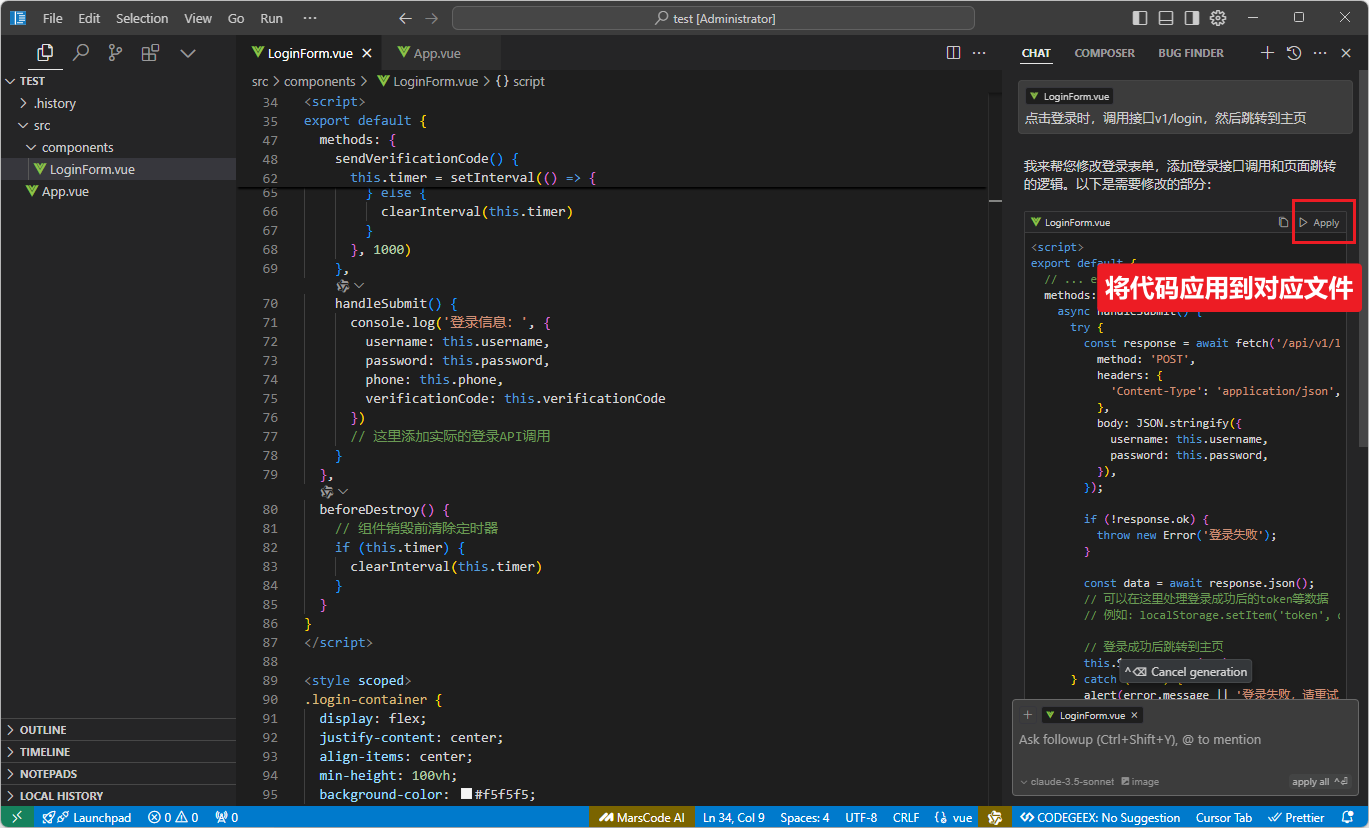
Task: Show hidden menus via title bar ellipsis
Action: click(x=310, y=18)
